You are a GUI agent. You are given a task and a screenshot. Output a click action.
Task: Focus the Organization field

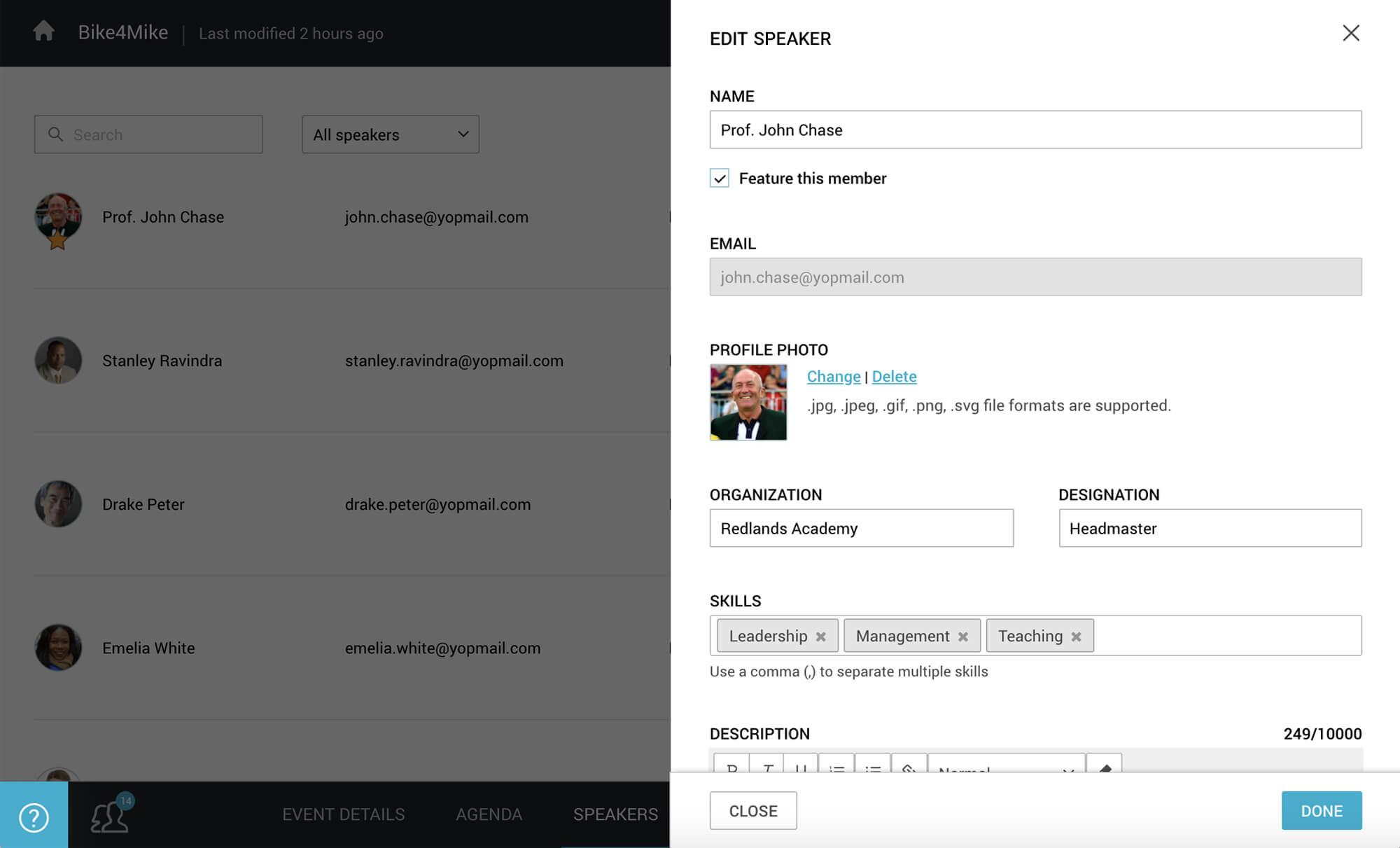[862, 528]
